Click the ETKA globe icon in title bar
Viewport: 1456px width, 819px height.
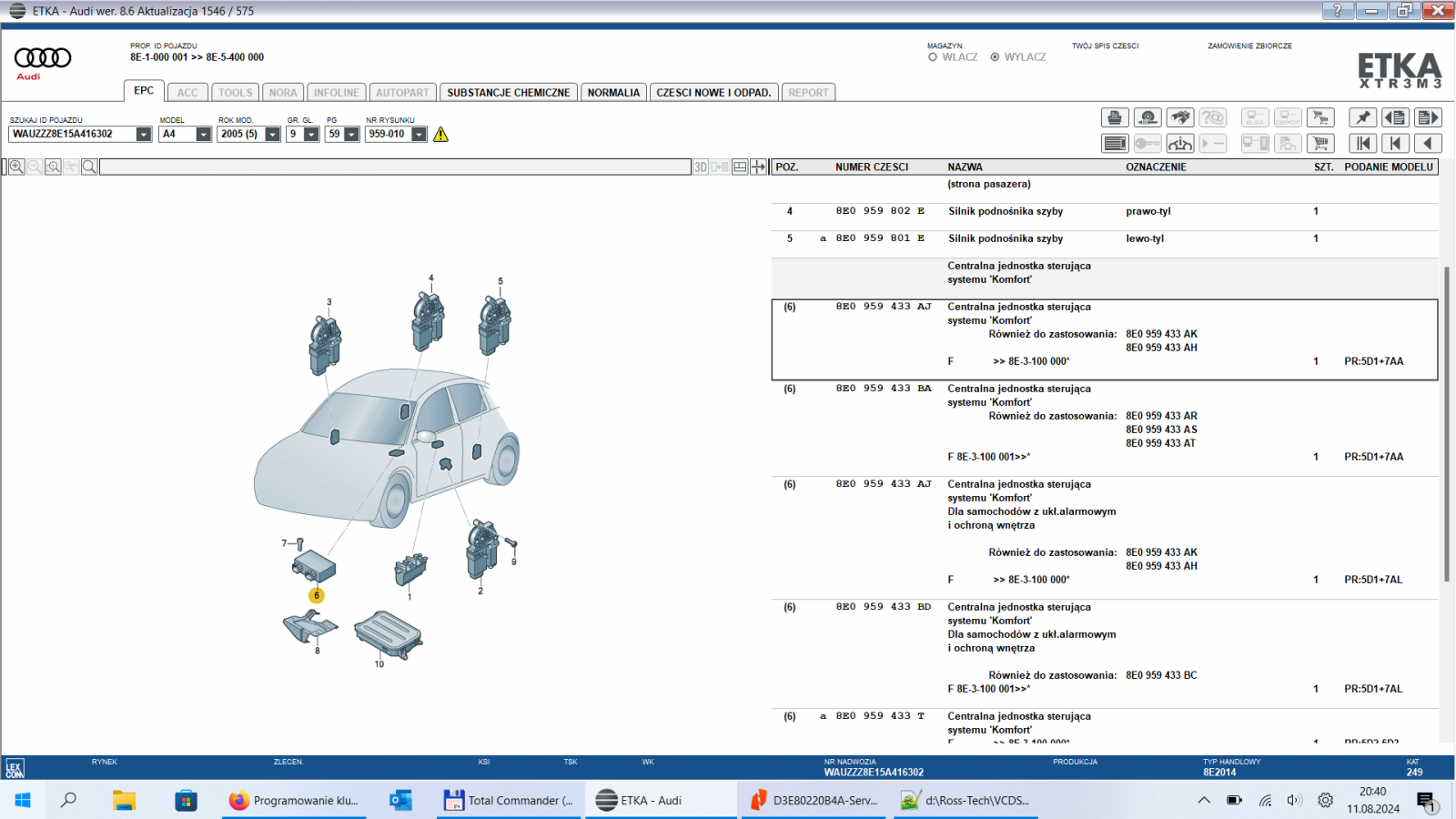17,11
